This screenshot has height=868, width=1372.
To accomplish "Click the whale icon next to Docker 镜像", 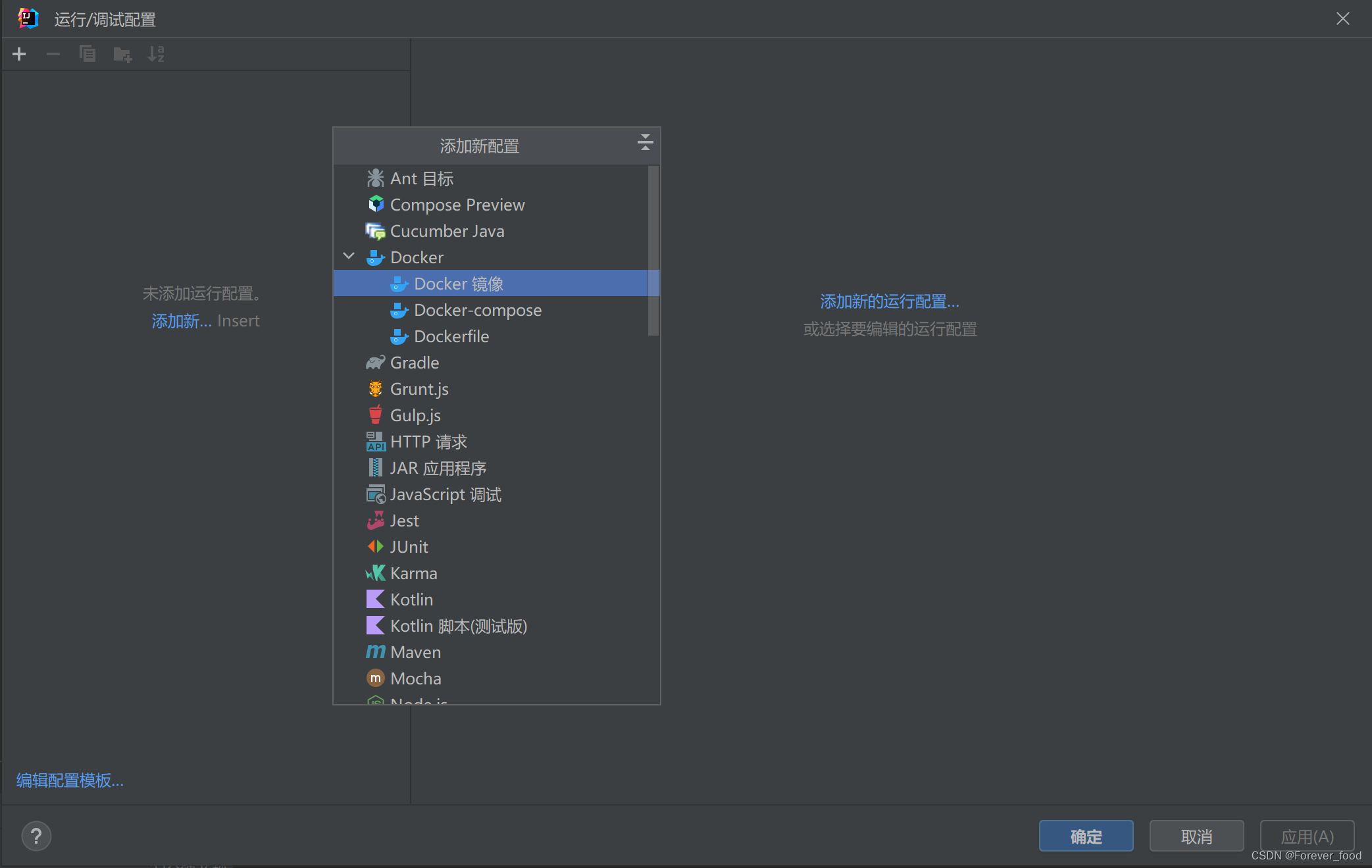I will [x=399, y=284].
